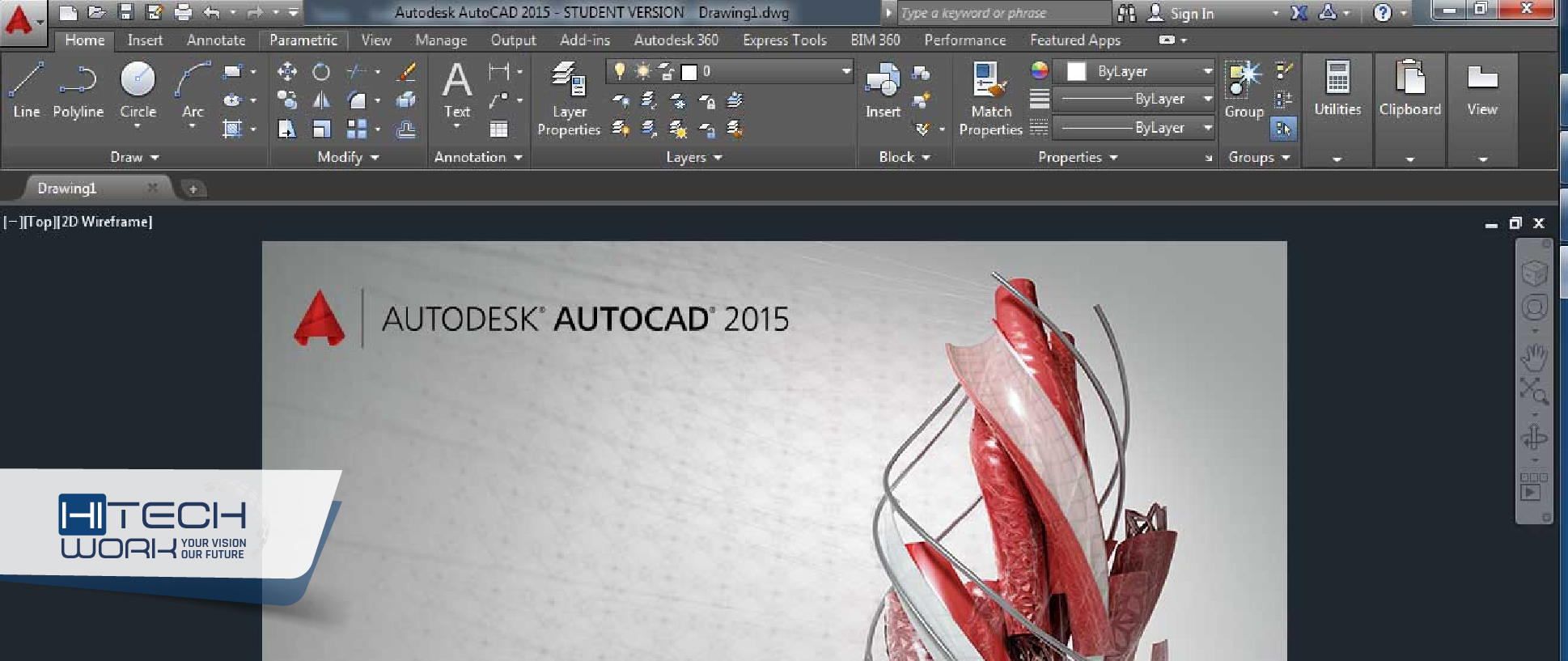Image resolution: width=1568 pixels, height=661 pixels.
Task: Click the 2D Wireframe visual style label
Action: (106, 222)
